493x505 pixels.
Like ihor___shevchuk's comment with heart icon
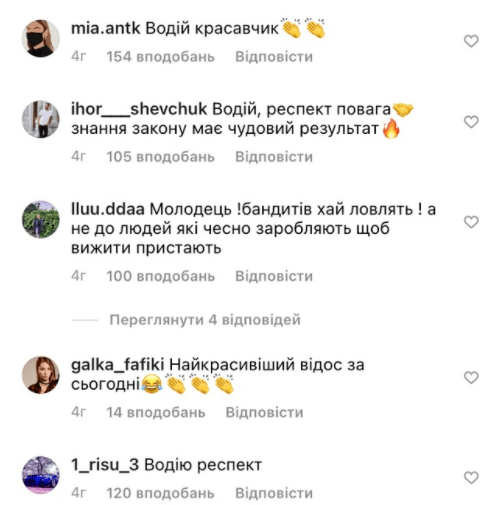point(471,122)
